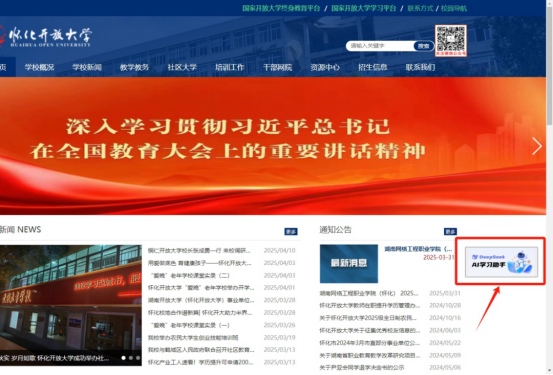The width and height of the screenshot is (553, 375).
Task: Open news 怀化开放大学"爱晚"老年学校举办开学
Action: pyautogui.click(x=201, y=288)
